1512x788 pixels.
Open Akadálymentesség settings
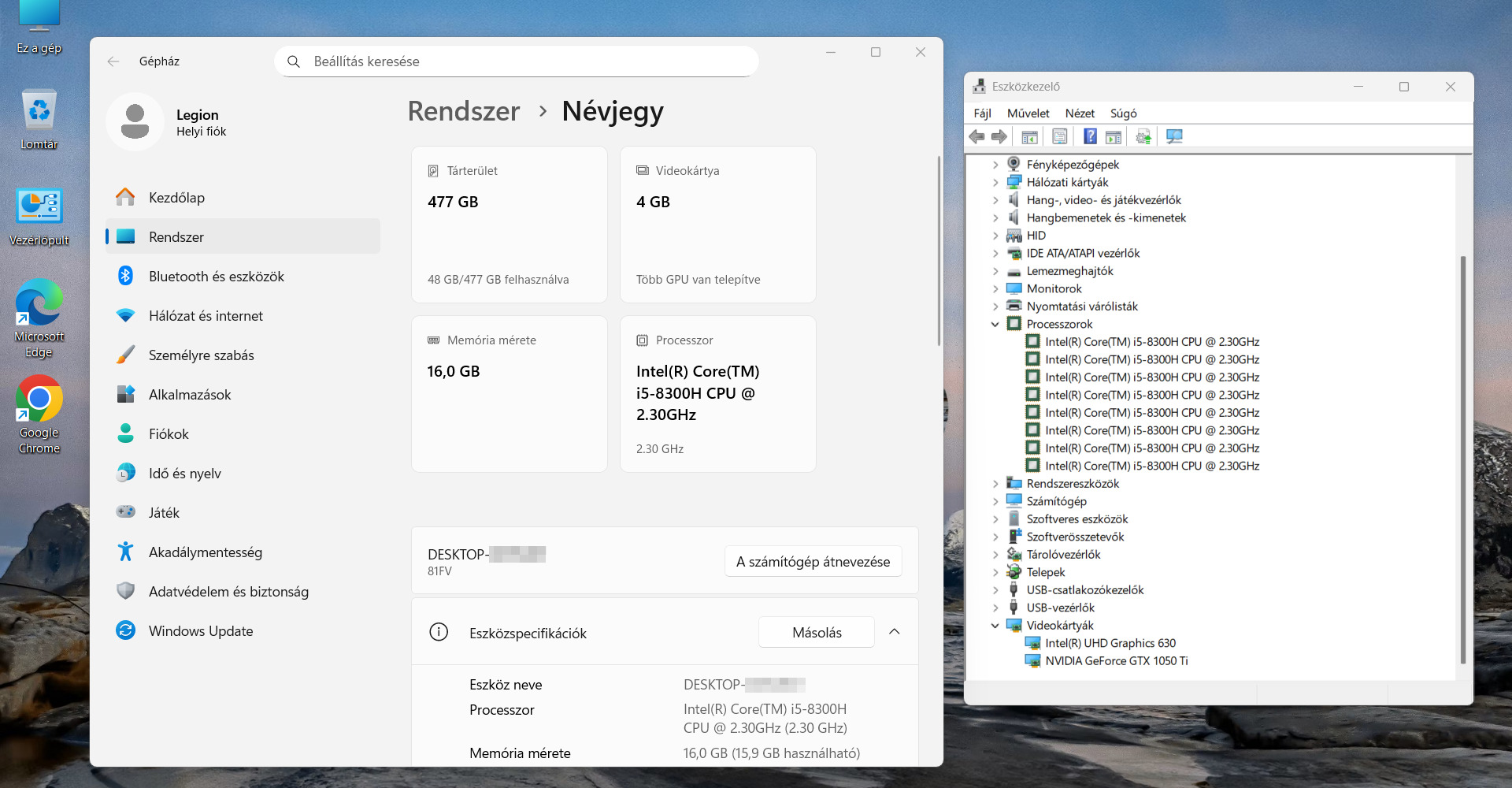click(x=243, y=552)
